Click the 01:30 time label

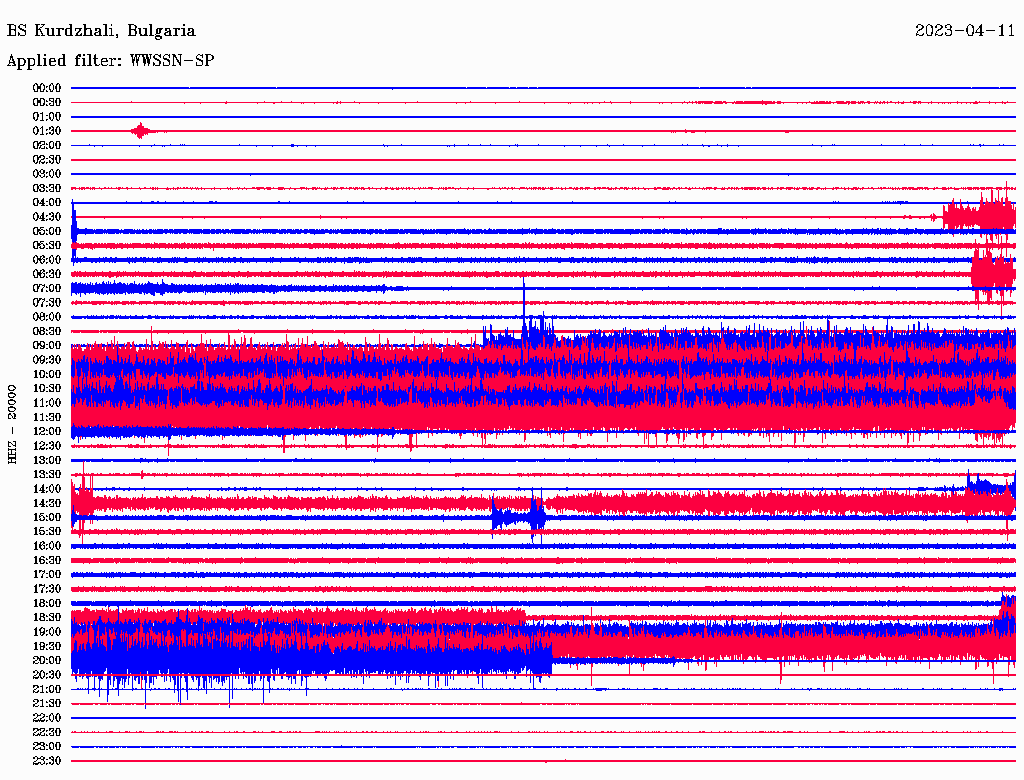47,131
